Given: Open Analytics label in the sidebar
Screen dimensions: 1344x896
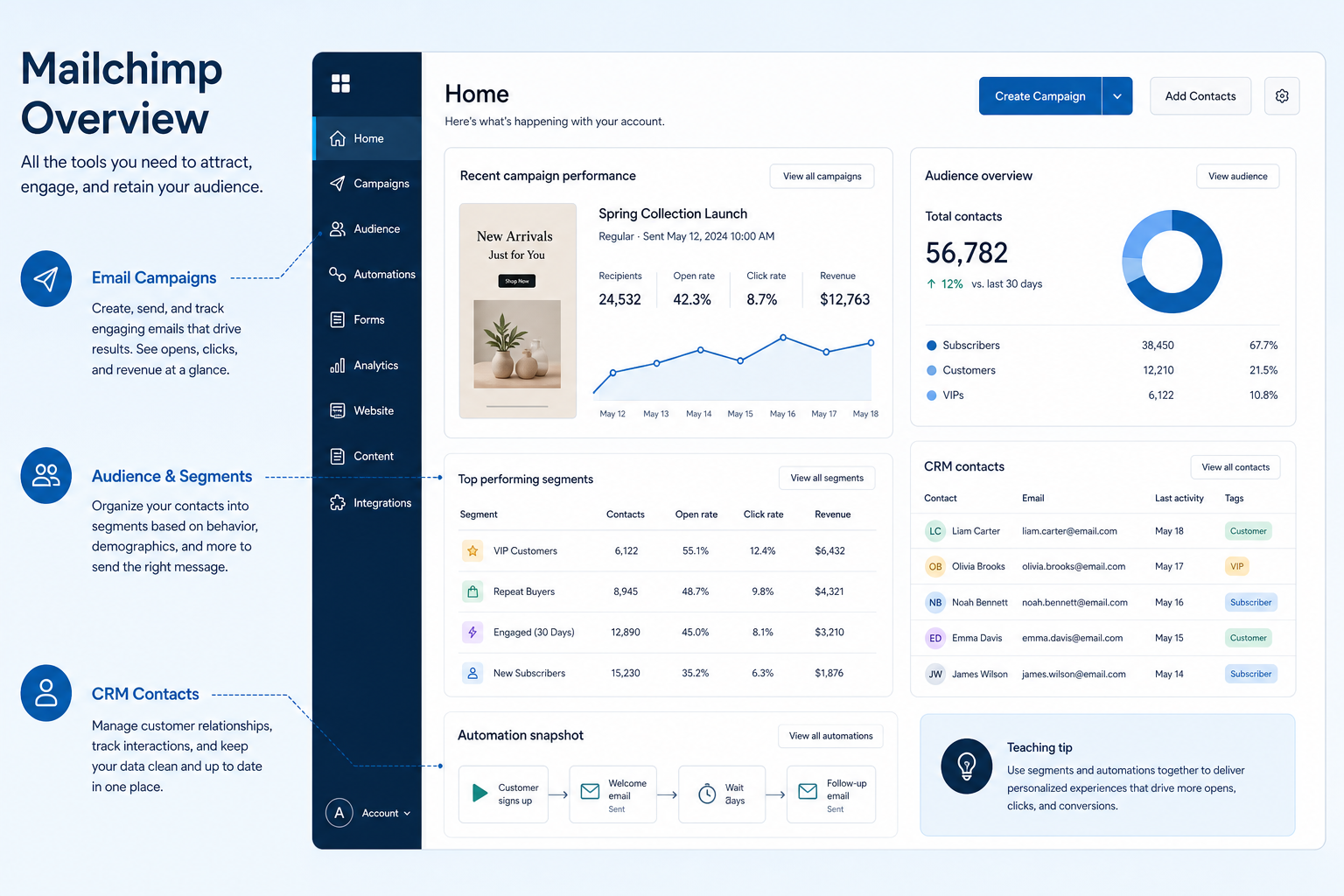Looking at the screenshot, I should coord(376,366).
